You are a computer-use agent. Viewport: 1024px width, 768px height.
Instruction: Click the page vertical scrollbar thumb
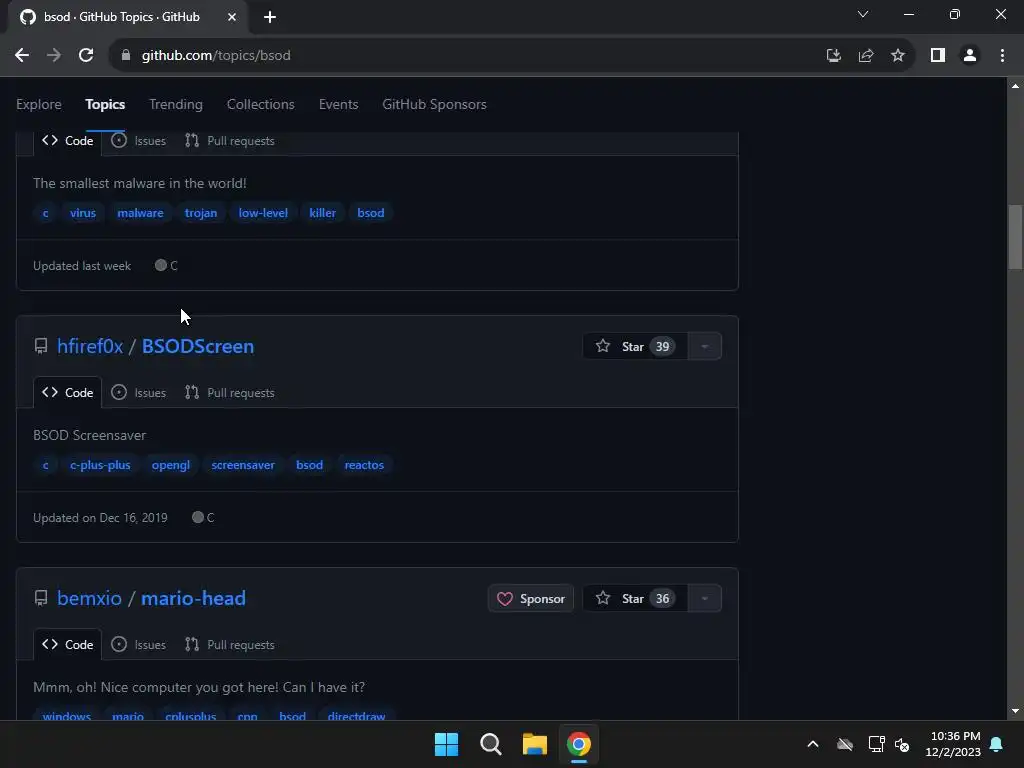click(x=1015, y=237)
